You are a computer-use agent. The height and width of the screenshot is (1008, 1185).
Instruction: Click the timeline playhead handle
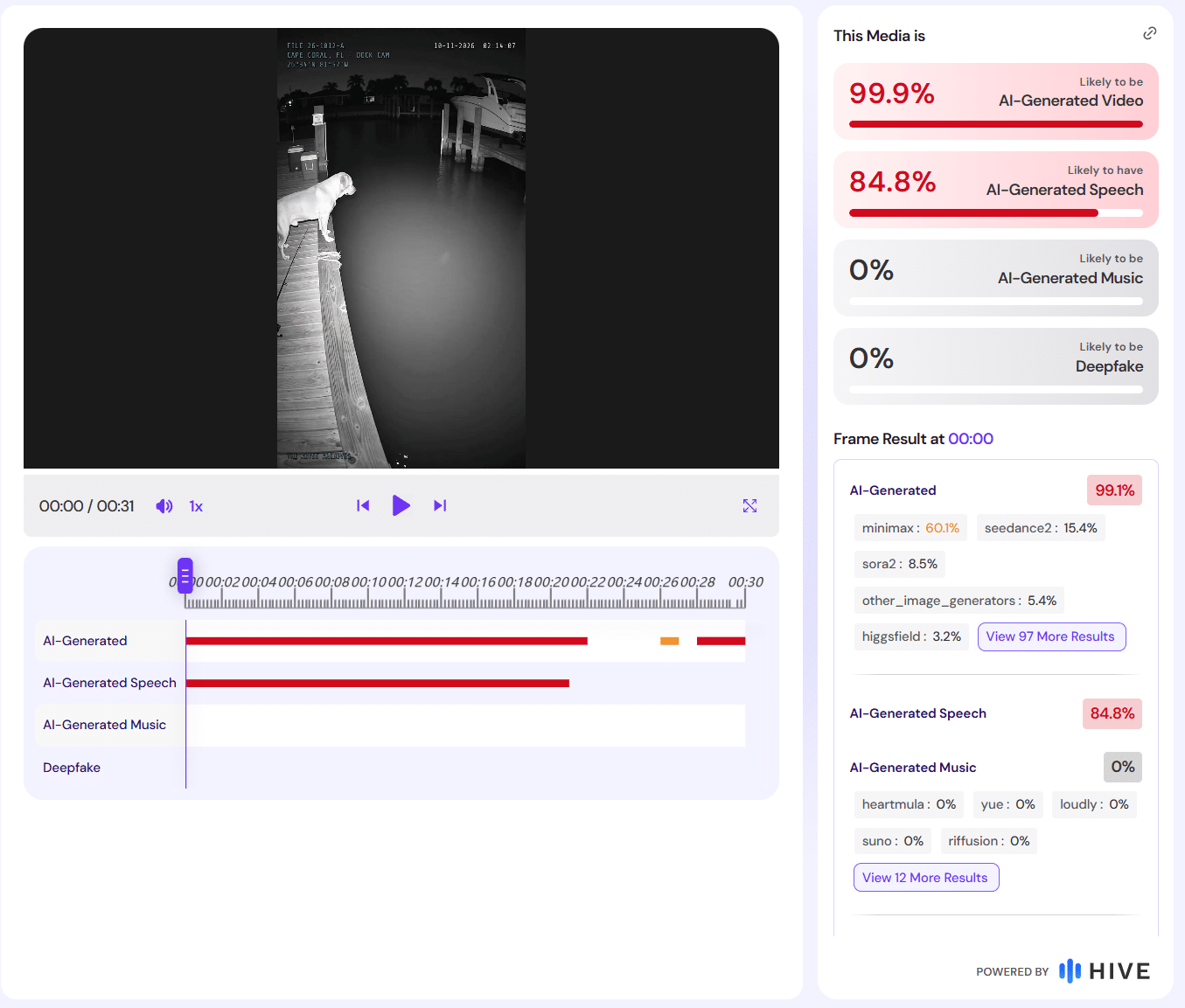coord(185,575)
